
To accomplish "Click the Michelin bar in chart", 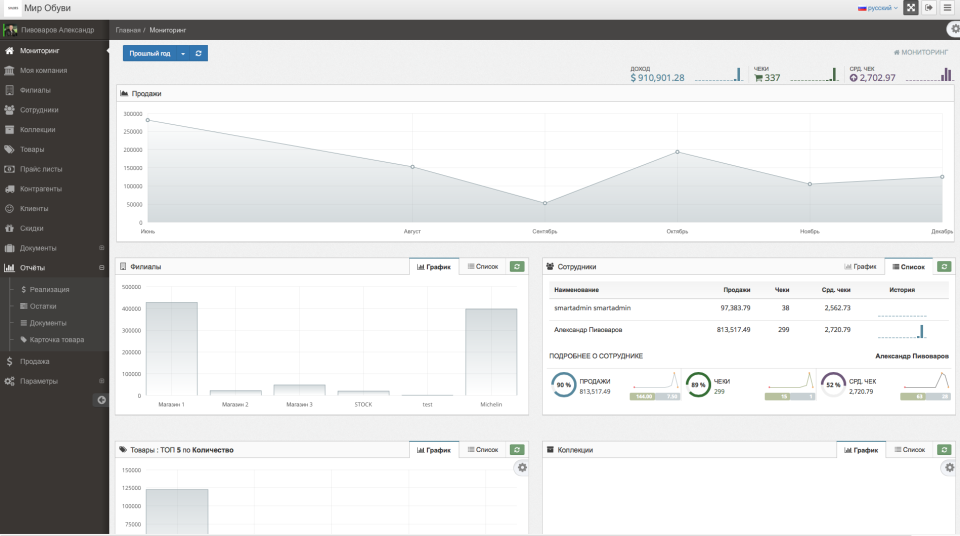I will click(x=491, y=352).
